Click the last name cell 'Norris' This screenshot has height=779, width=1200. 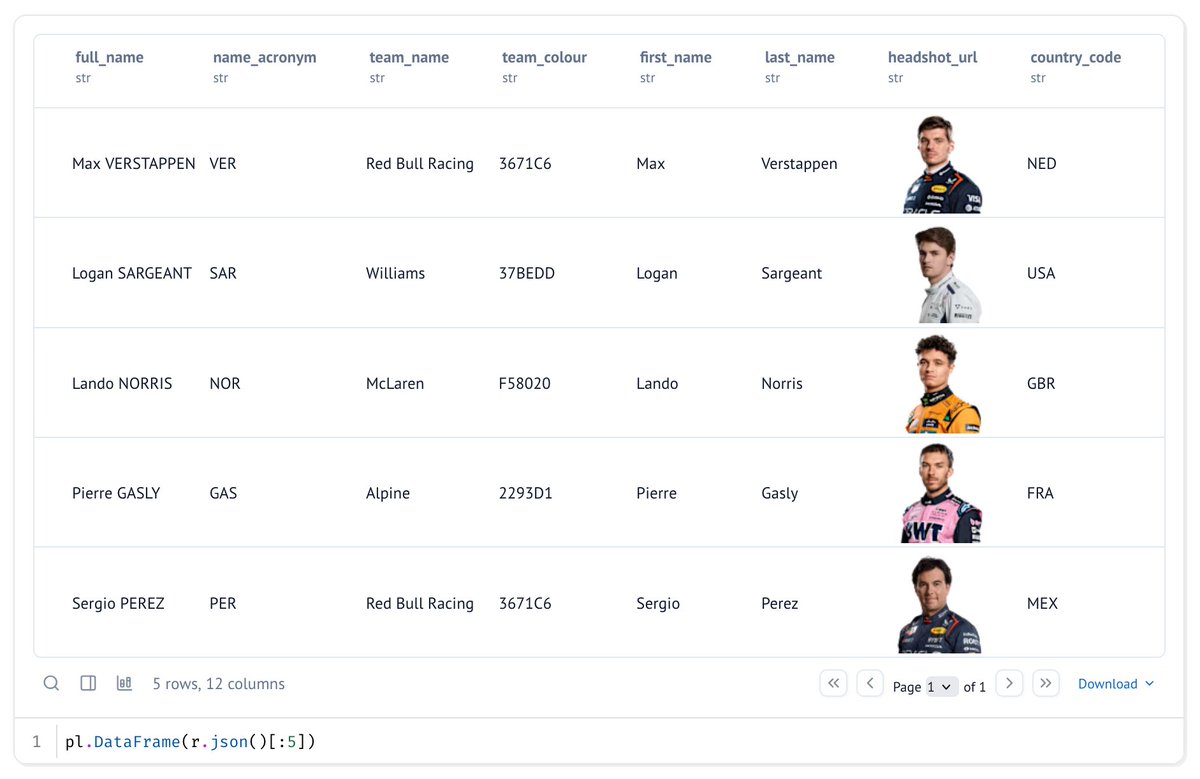point(782,383)
